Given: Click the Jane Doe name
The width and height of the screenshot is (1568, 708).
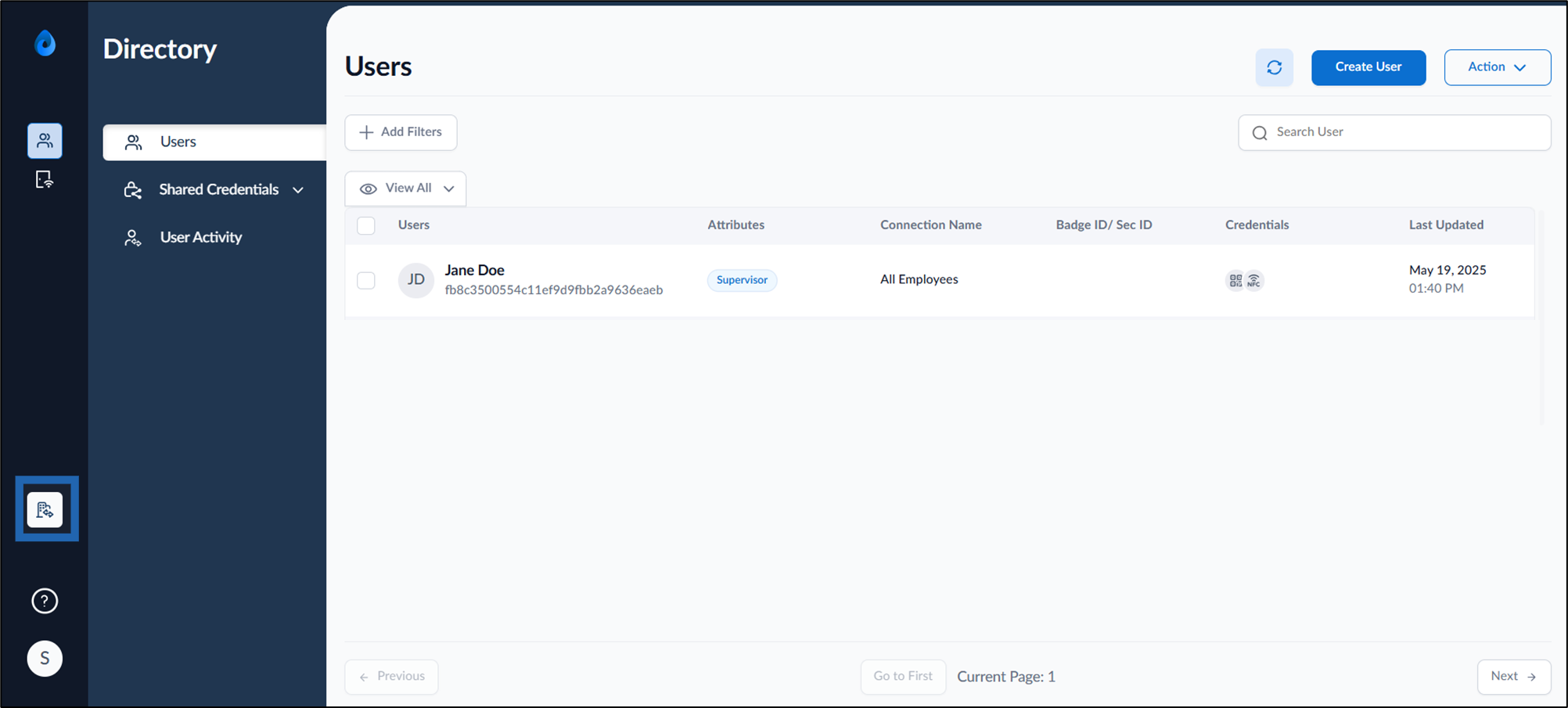Looking at the screenshot, I should [475, 270].
